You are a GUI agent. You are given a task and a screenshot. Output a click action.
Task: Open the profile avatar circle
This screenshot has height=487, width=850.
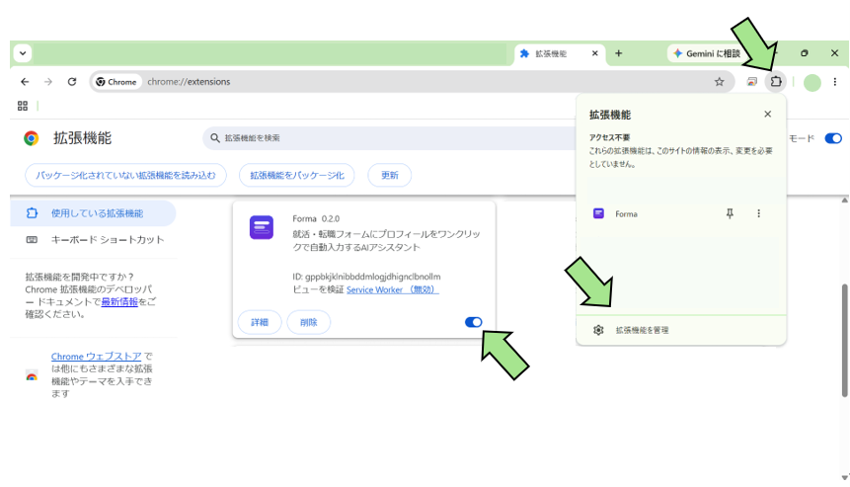[x=812, y=82]
